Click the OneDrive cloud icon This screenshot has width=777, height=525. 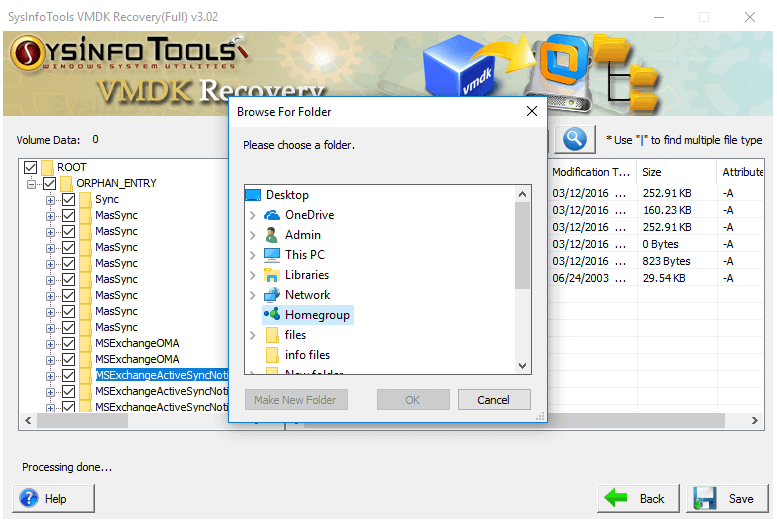pos(272,215)
